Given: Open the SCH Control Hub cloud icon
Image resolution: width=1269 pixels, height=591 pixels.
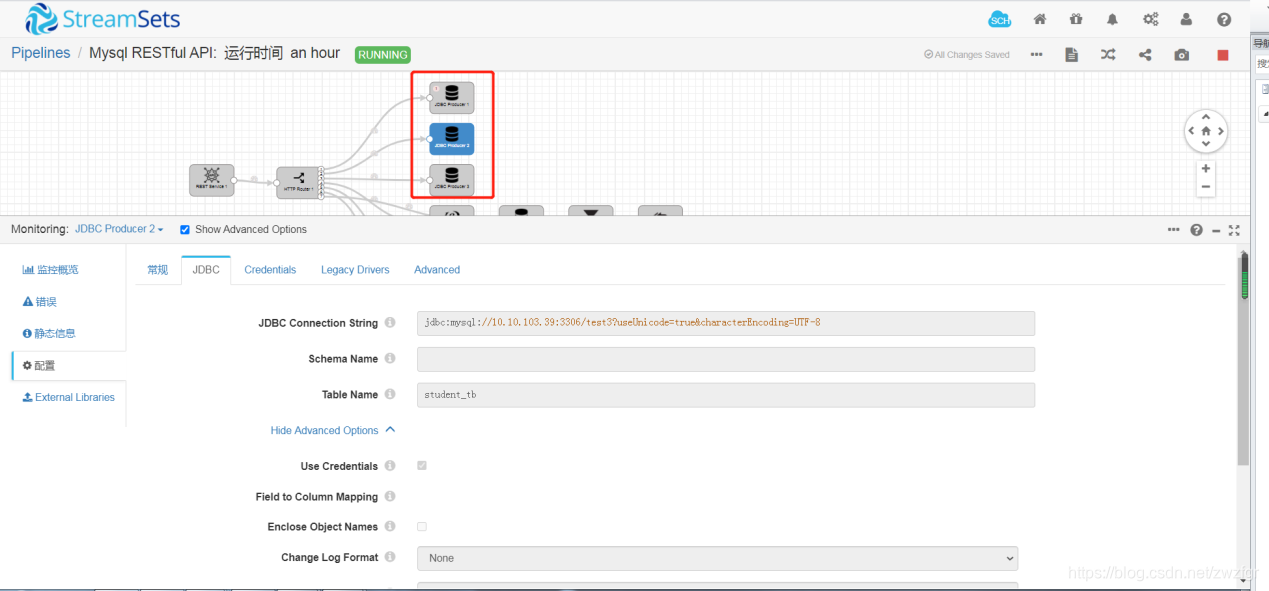Looking at the screenshot, I should point(999,19).
